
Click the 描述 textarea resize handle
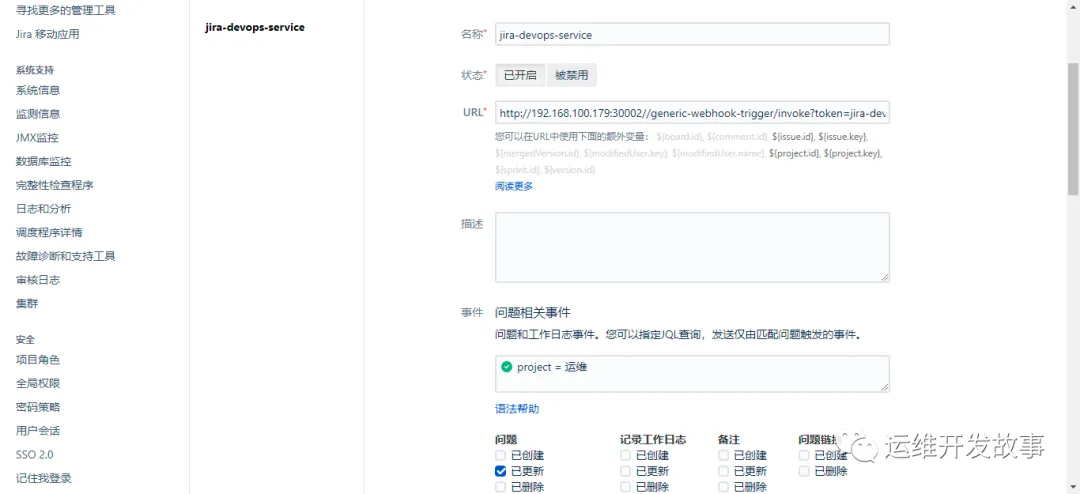pos(884,277)
